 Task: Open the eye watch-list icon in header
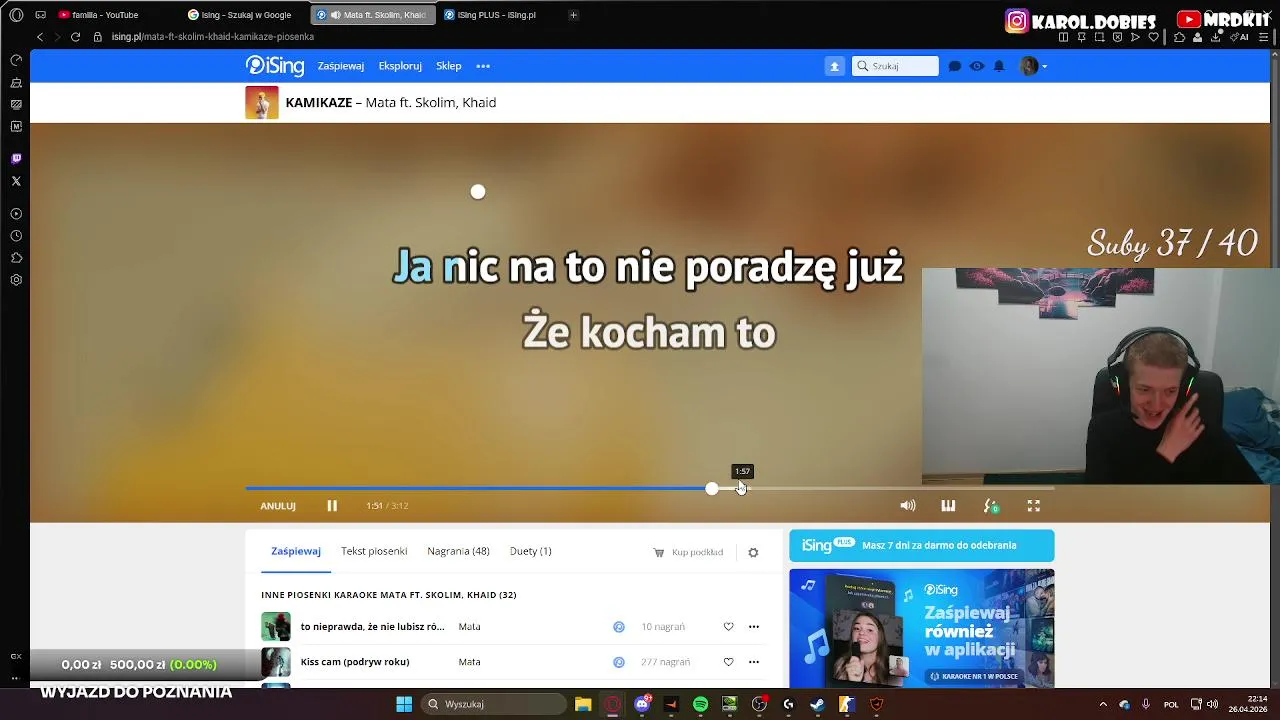point(977,66)
